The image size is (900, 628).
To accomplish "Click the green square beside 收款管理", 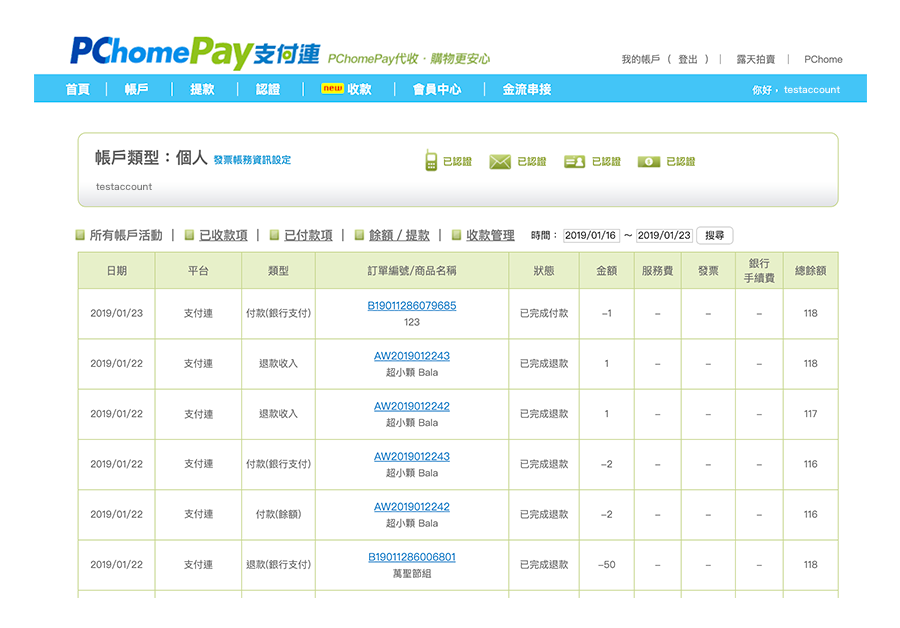I will pos(457,236).
